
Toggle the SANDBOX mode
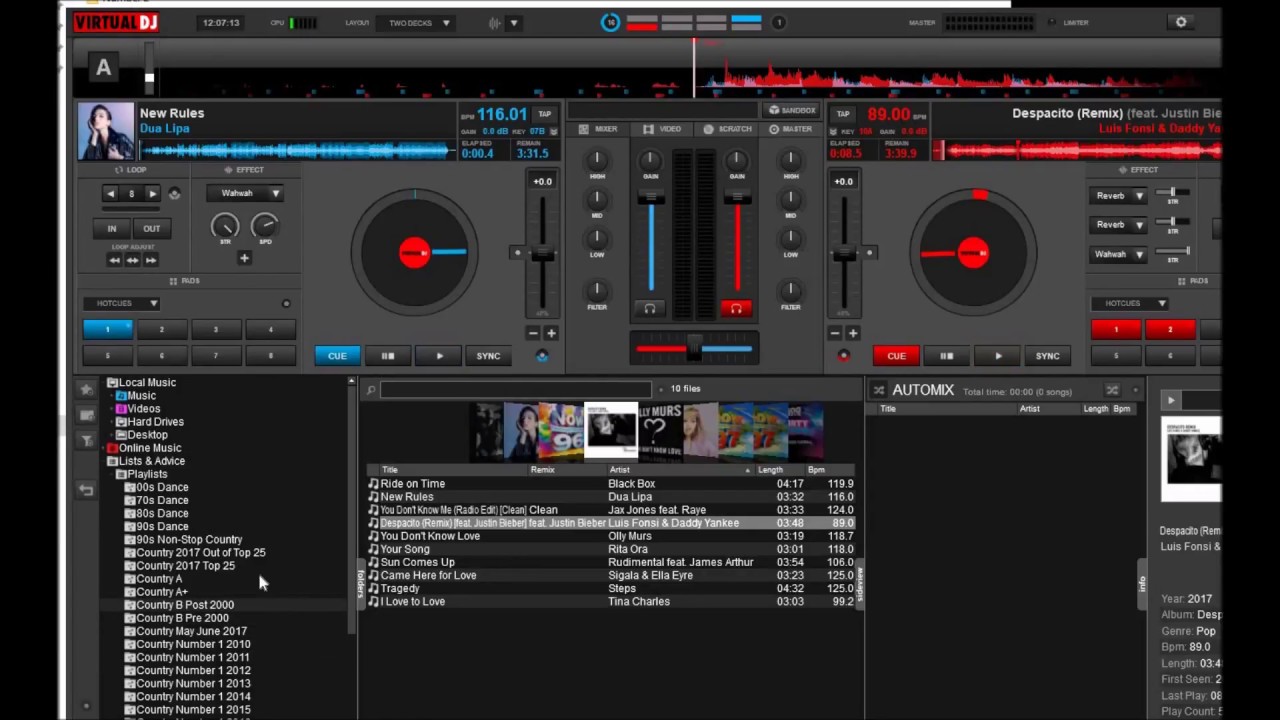[x=792, y=110]
